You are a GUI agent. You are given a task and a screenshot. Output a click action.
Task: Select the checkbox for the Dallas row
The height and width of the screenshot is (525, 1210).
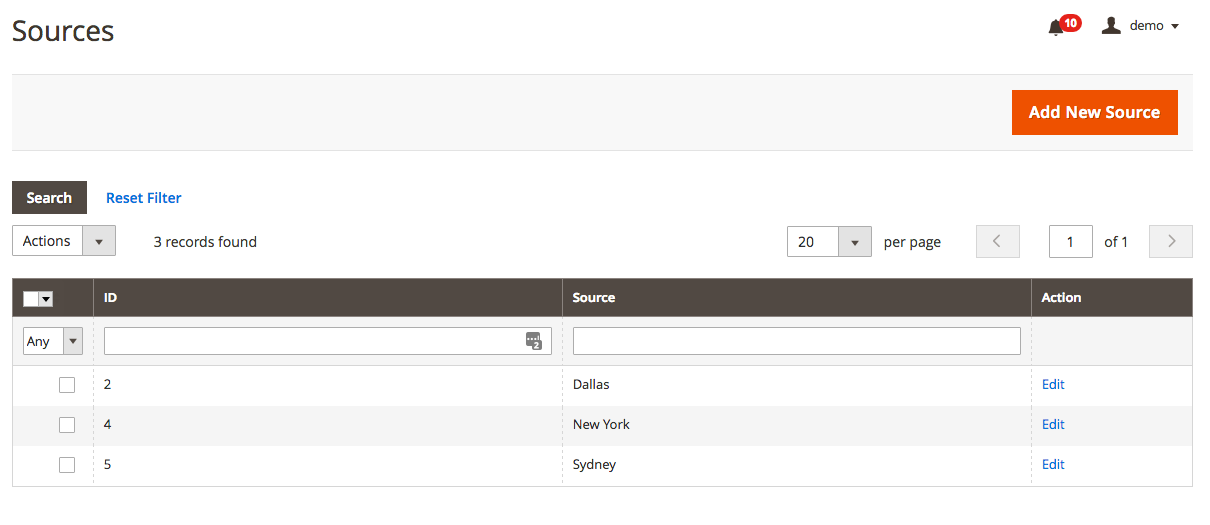click(x=67, y=385)
